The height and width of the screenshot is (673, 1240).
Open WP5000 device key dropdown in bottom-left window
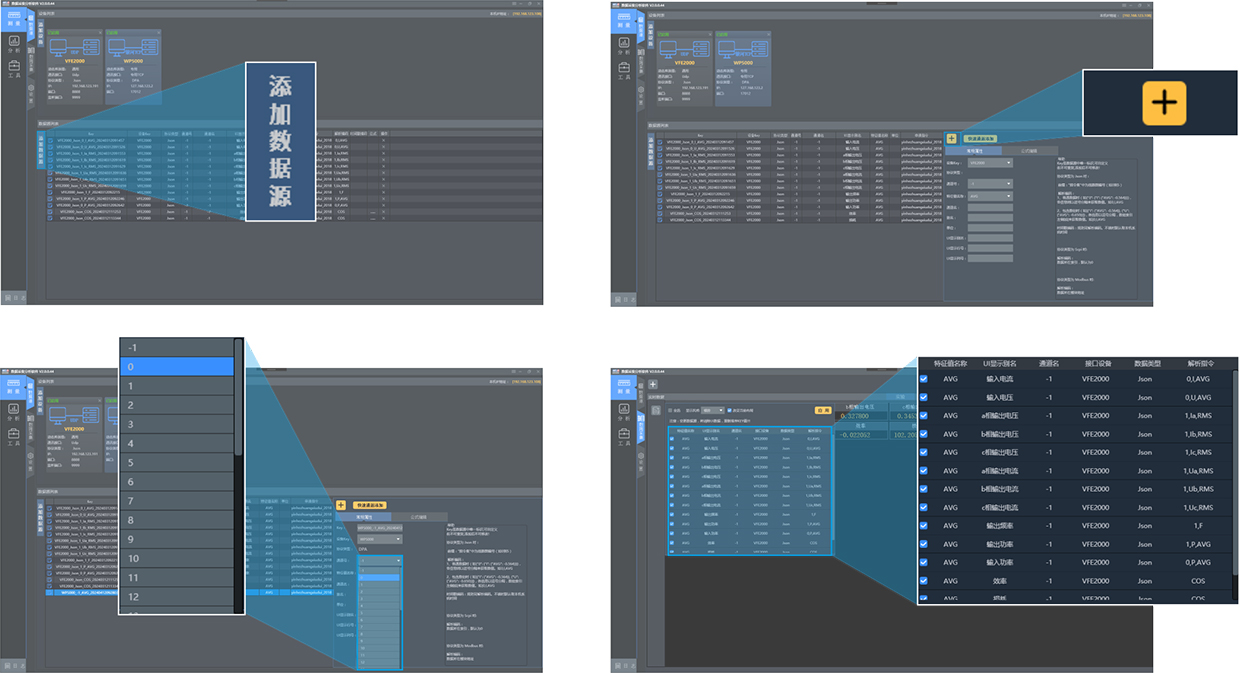(381, 539)
